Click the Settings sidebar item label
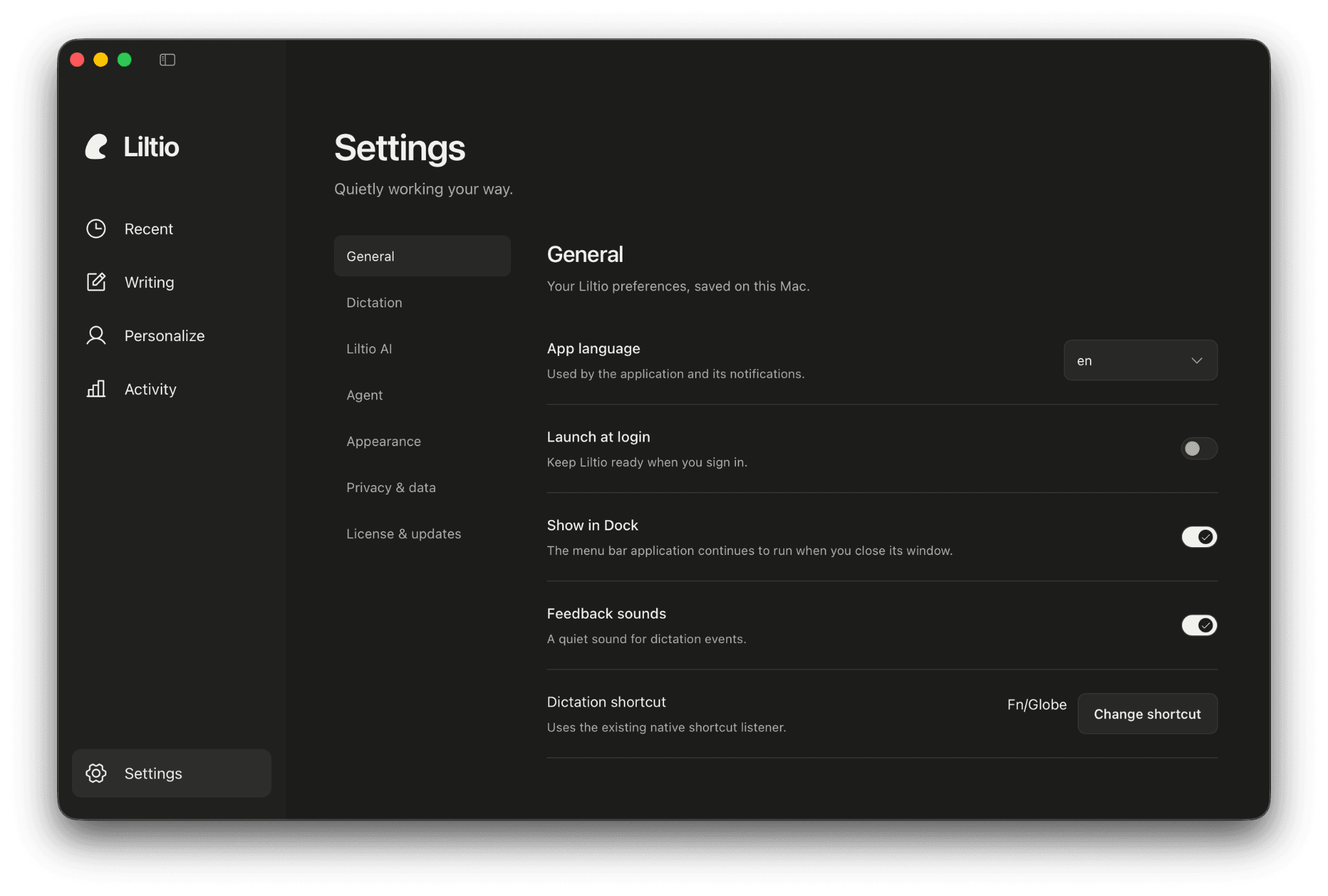Image resolution: width=1328 pixels, height=896 pixels. 153,773
